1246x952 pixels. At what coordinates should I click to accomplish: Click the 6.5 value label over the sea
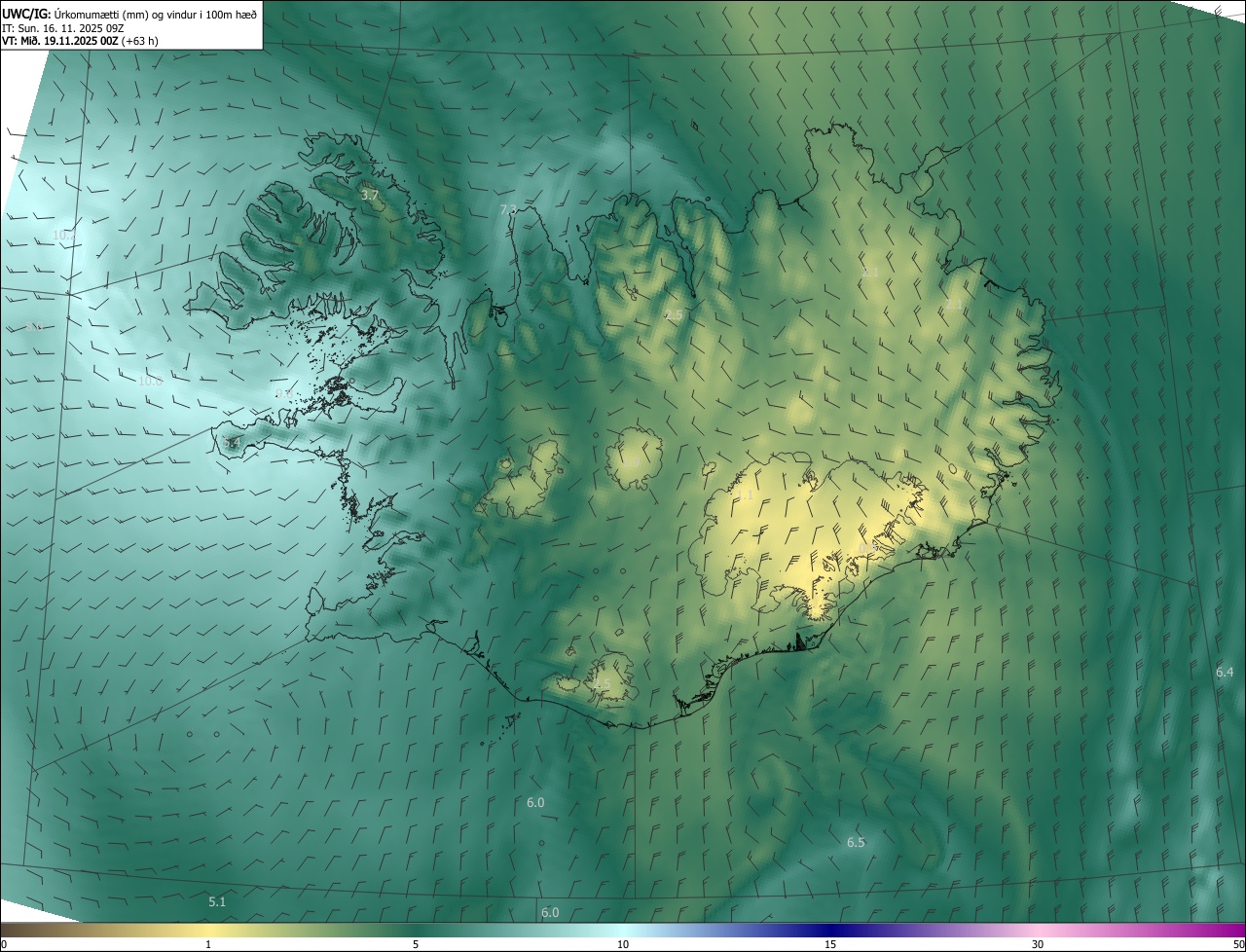tap(856, 842)
